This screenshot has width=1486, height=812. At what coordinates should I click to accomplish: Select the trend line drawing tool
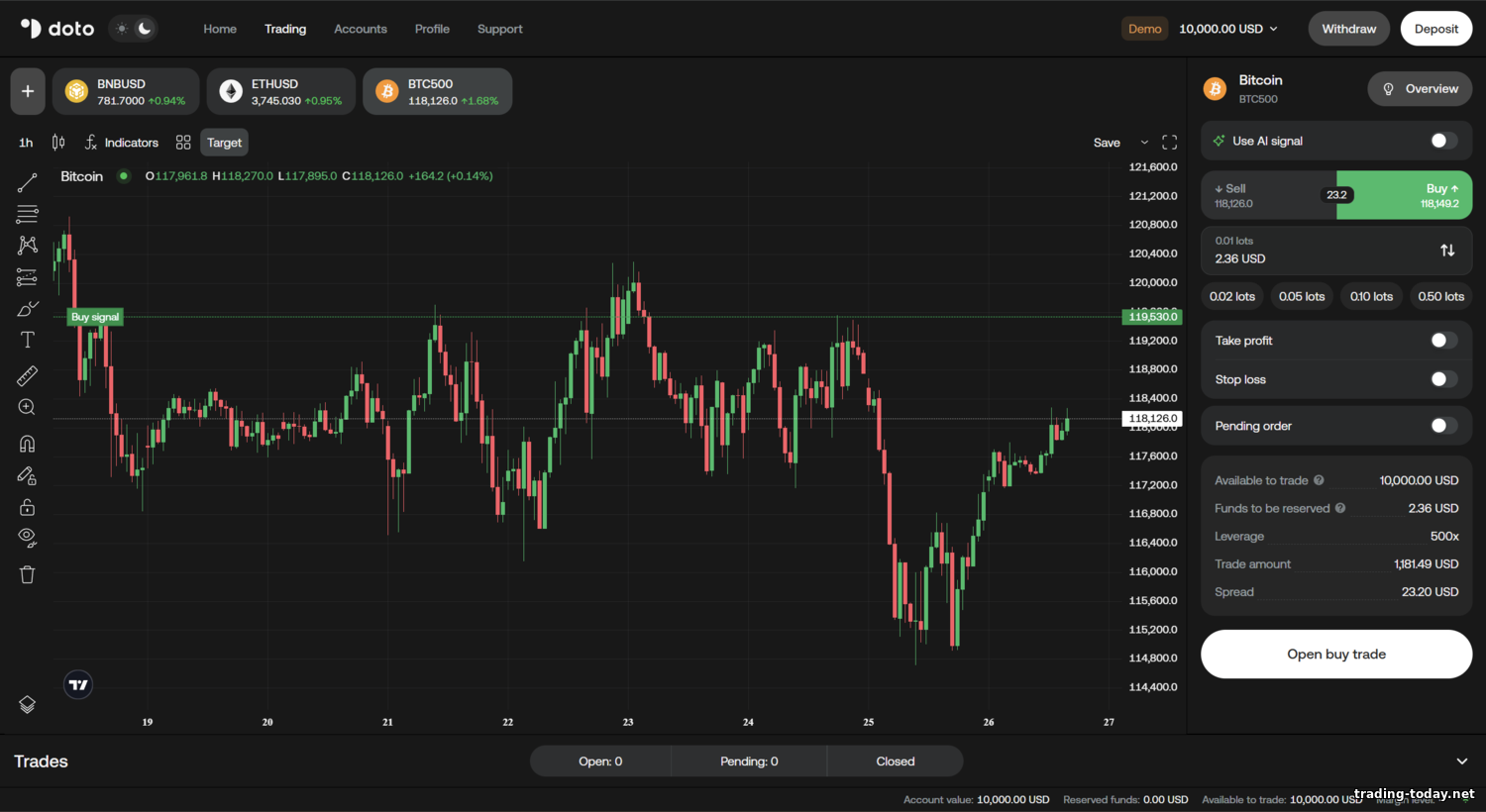coord(28,182)
